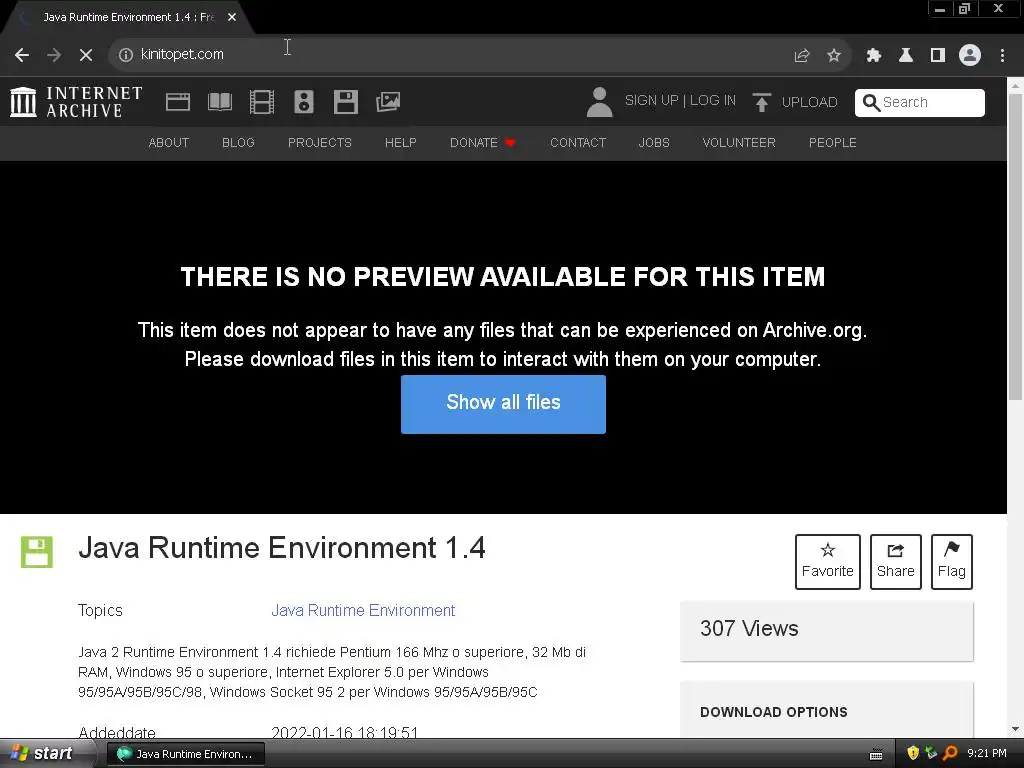Click the DOWNLOAD OPTIONS heading
The width and height of the screenshot is (1024, 768).
point(774,712)
